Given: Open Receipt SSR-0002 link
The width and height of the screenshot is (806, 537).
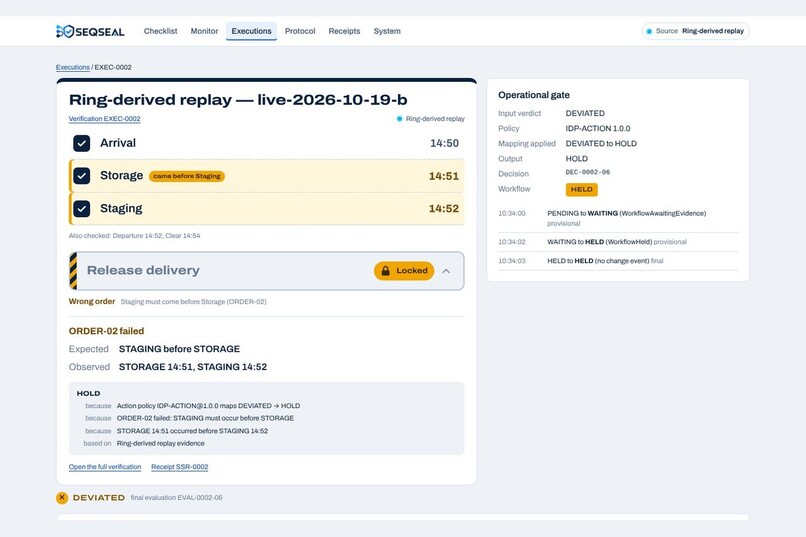Looking at the screenshot, I should (179, 467).
